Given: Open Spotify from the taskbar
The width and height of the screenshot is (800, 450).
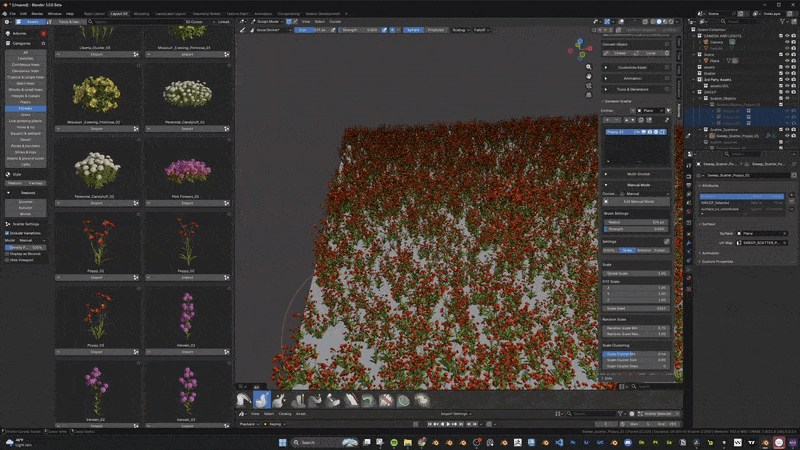Looking at the screenshot, I should tap(394, 442).
